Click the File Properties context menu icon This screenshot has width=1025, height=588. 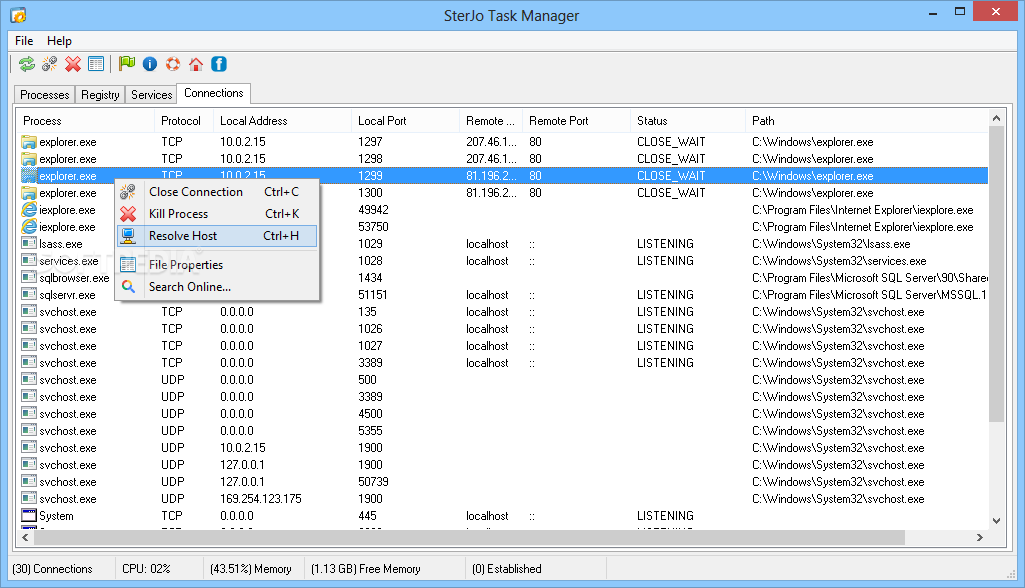[128, 264]
